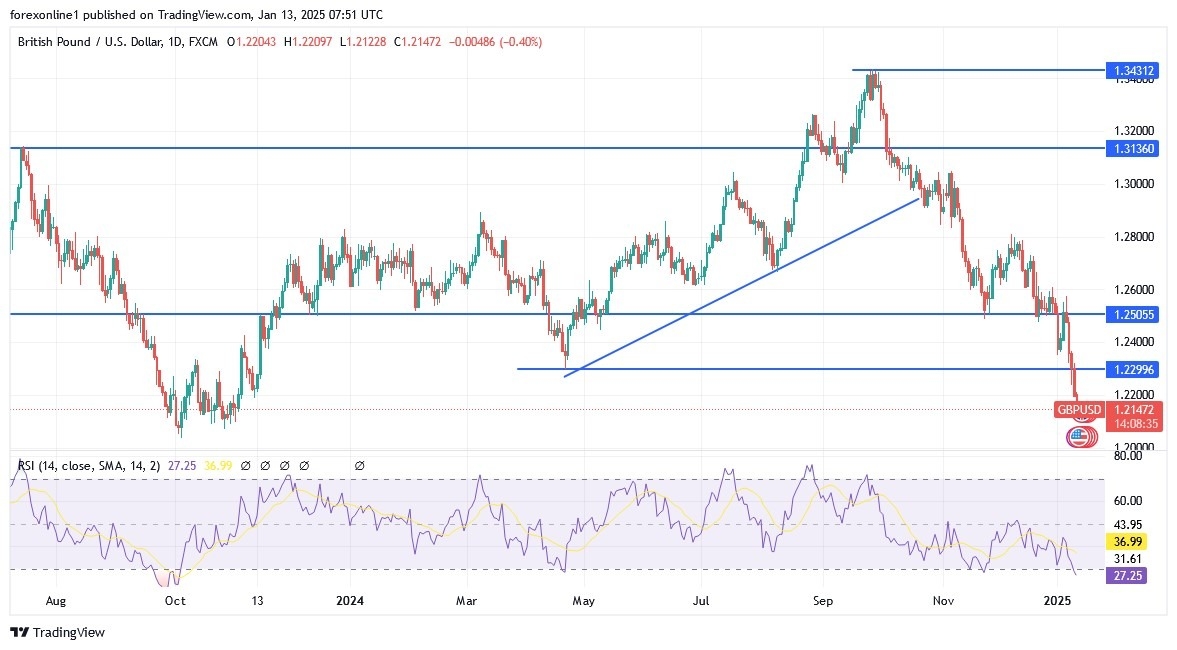Click the GBPUSD currency pair flag icon
Viewport: 1177px width, 650px height.
tap(1079, 436)
